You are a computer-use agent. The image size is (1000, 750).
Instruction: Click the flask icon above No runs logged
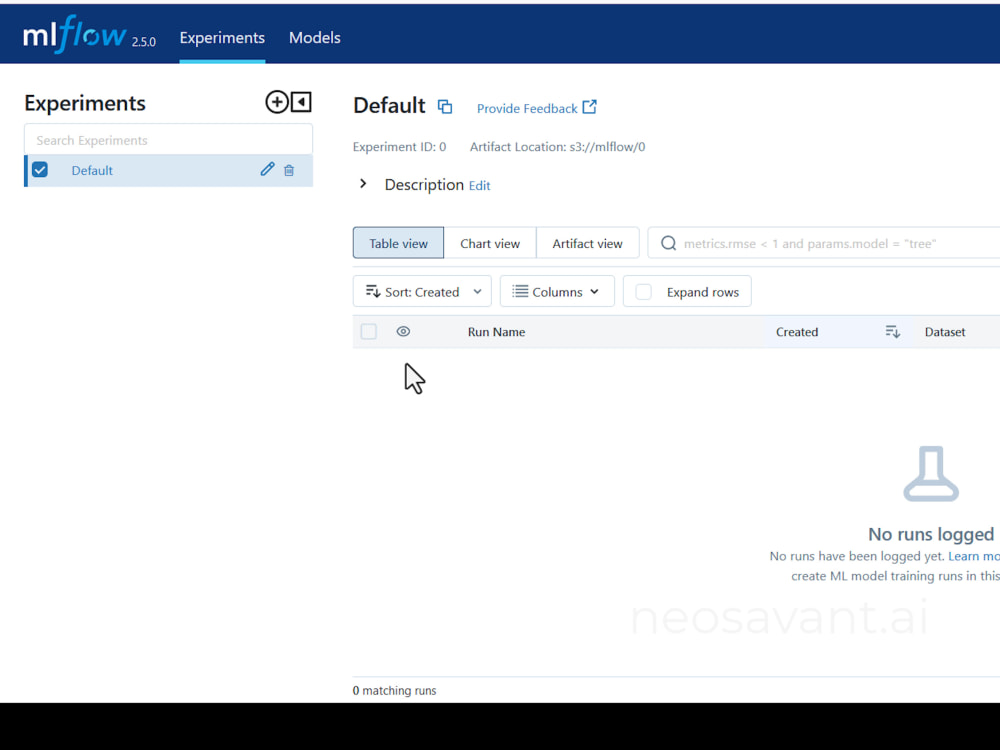coord(930,474)
